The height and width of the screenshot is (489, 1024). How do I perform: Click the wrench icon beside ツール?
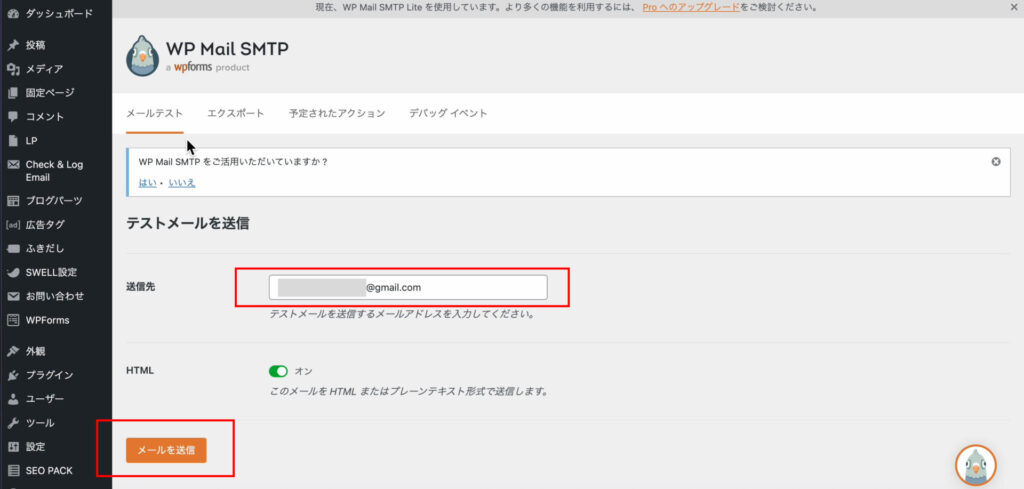pyautogui.click(x=13, y=423)
